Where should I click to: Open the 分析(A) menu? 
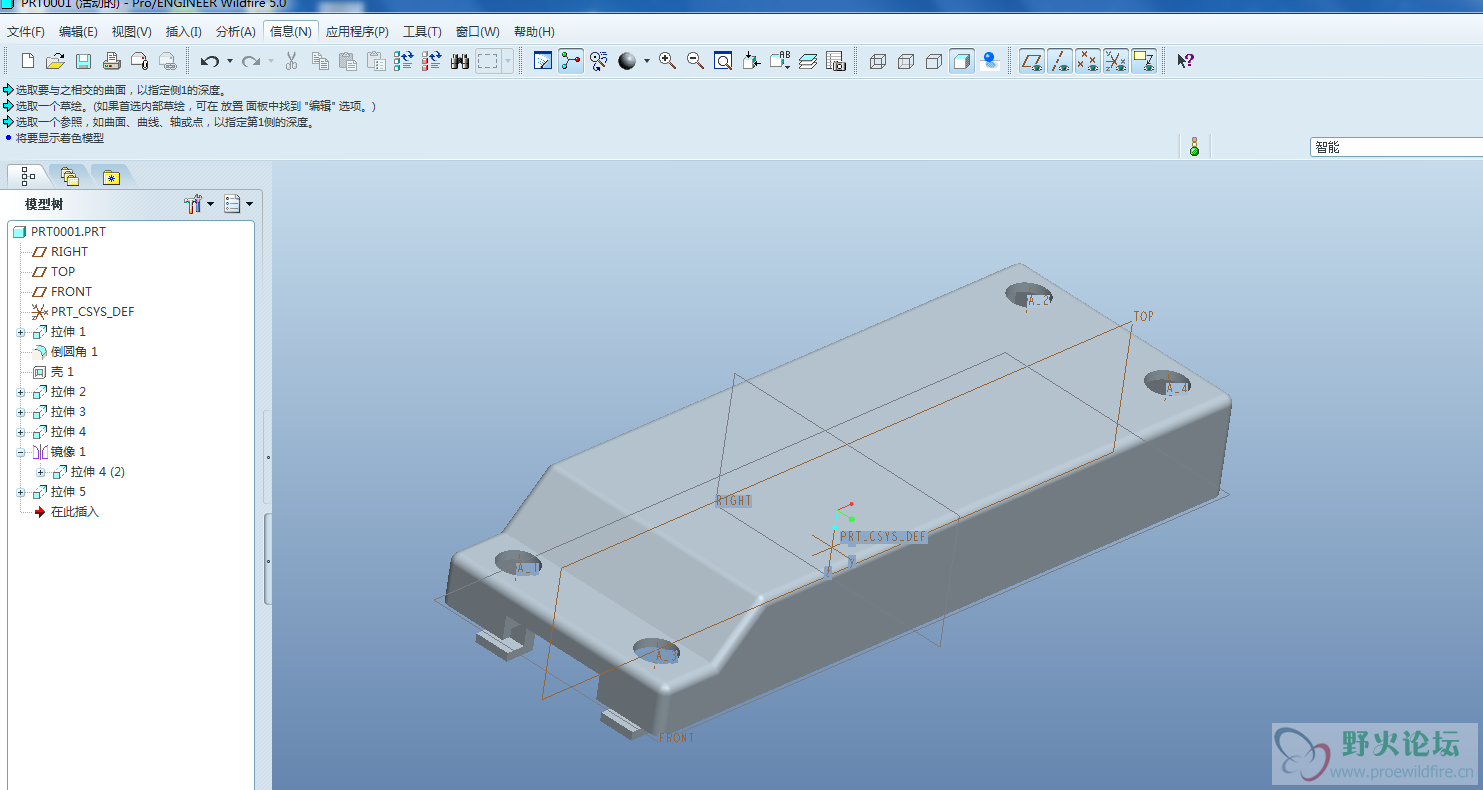[x=236, y=32]
